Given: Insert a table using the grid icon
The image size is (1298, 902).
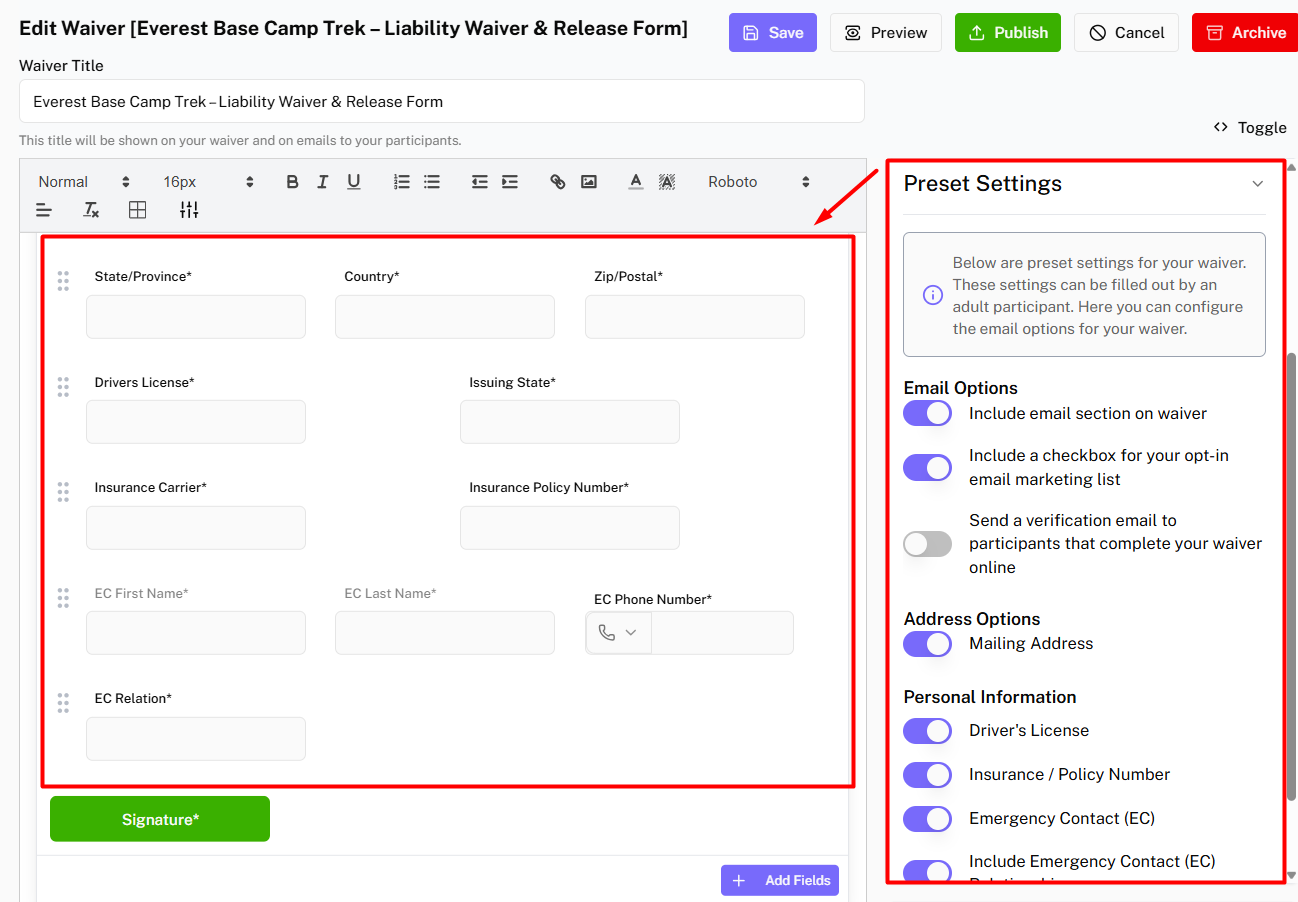Looking at the screenshot, I should click(x=138, y=210).
